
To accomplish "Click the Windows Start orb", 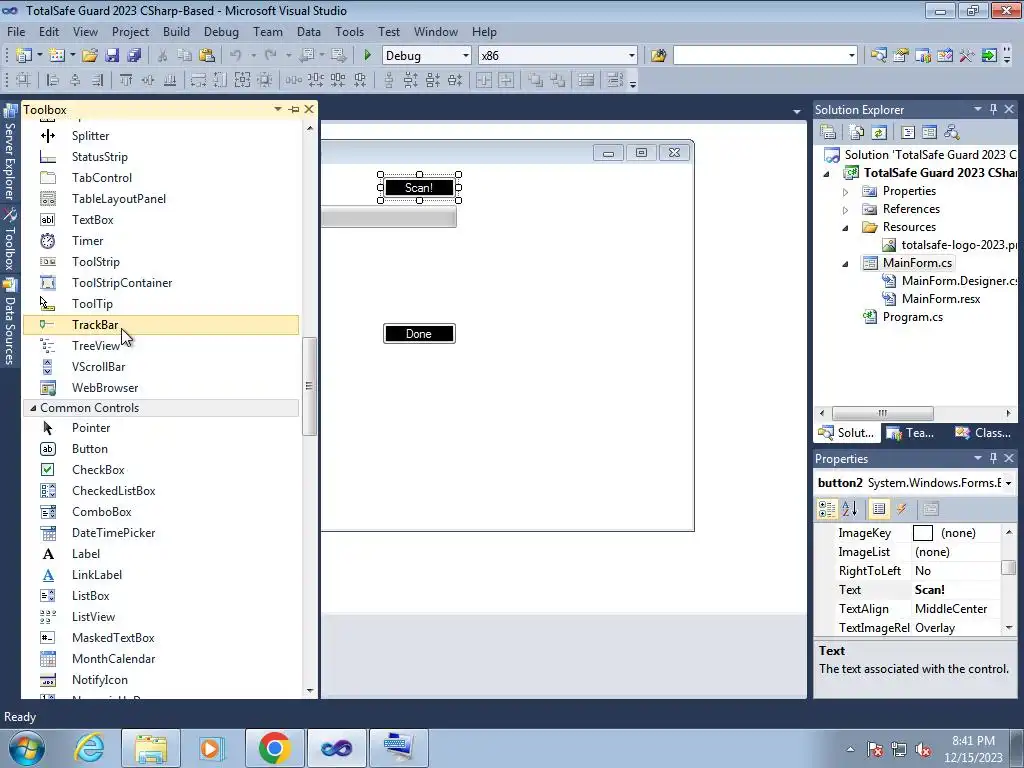I will 26,748.
